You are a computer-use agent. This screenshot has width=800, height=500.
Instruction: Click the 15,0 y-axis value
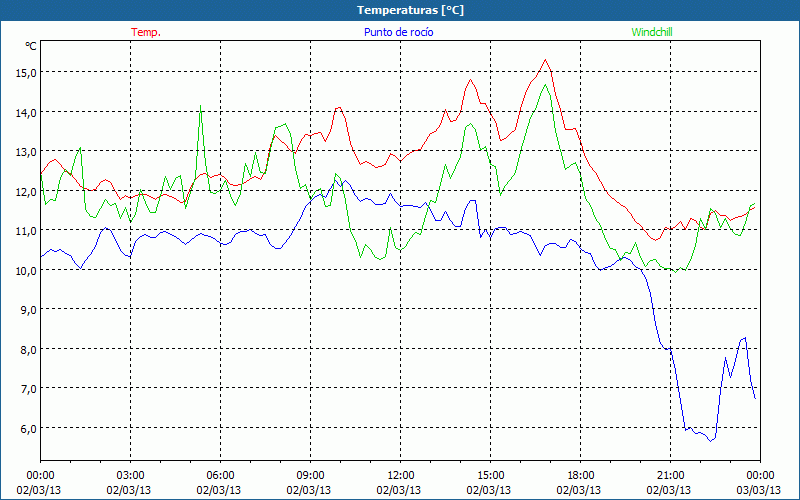pos(26,72)
